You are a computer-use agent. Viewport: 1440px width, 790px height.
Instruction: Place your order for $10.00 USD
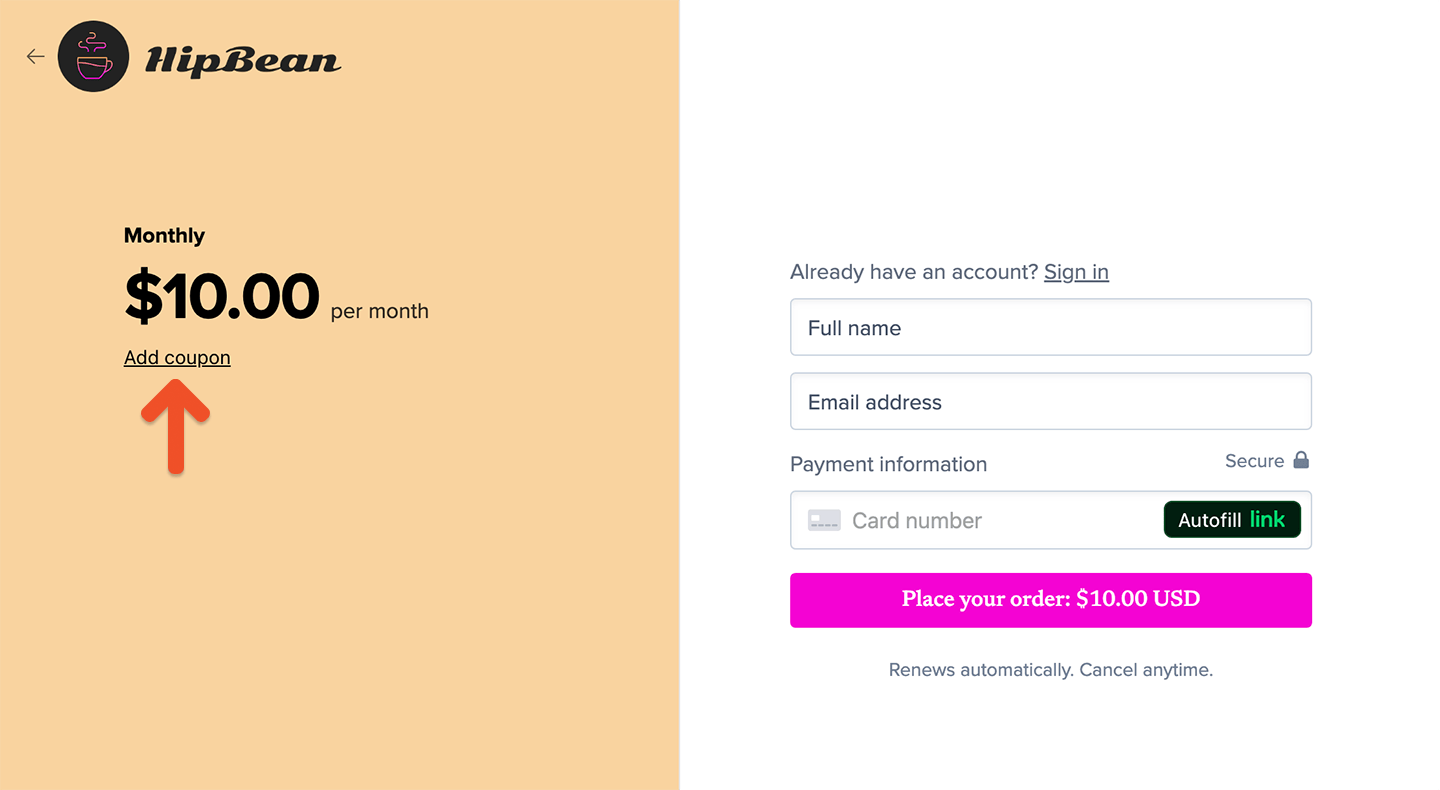(1050, 600)
